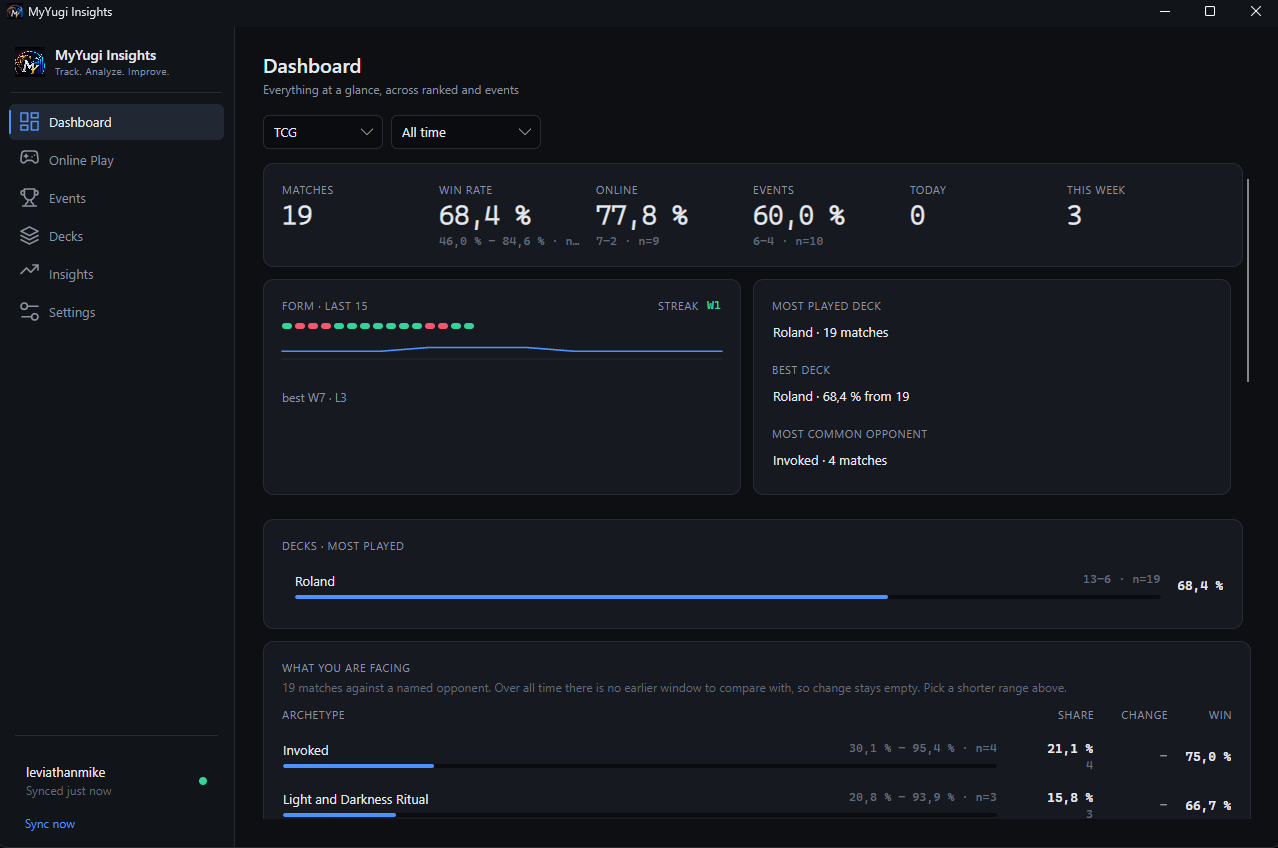Select the Roland deck row name
Image resolution: width=1278 pixels, height=848 pixels.
point(315,581)
